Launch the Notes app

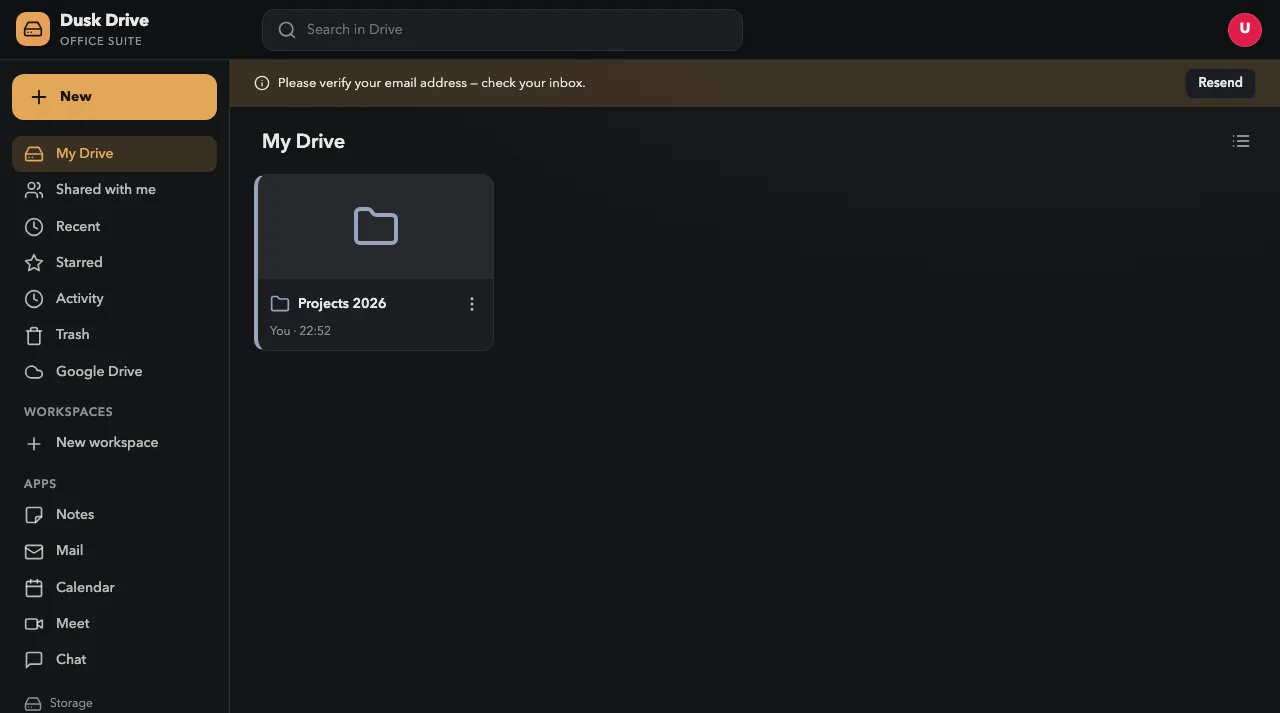114,515
